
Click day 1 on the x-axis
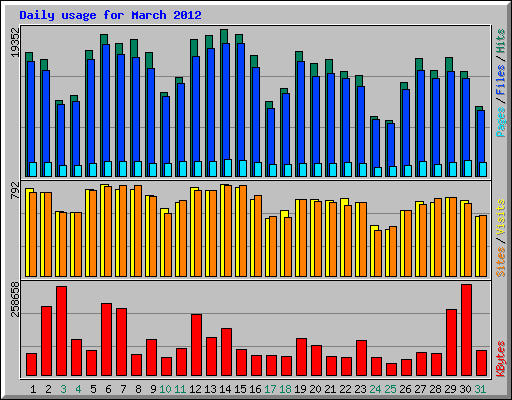[x=33, y=389]
